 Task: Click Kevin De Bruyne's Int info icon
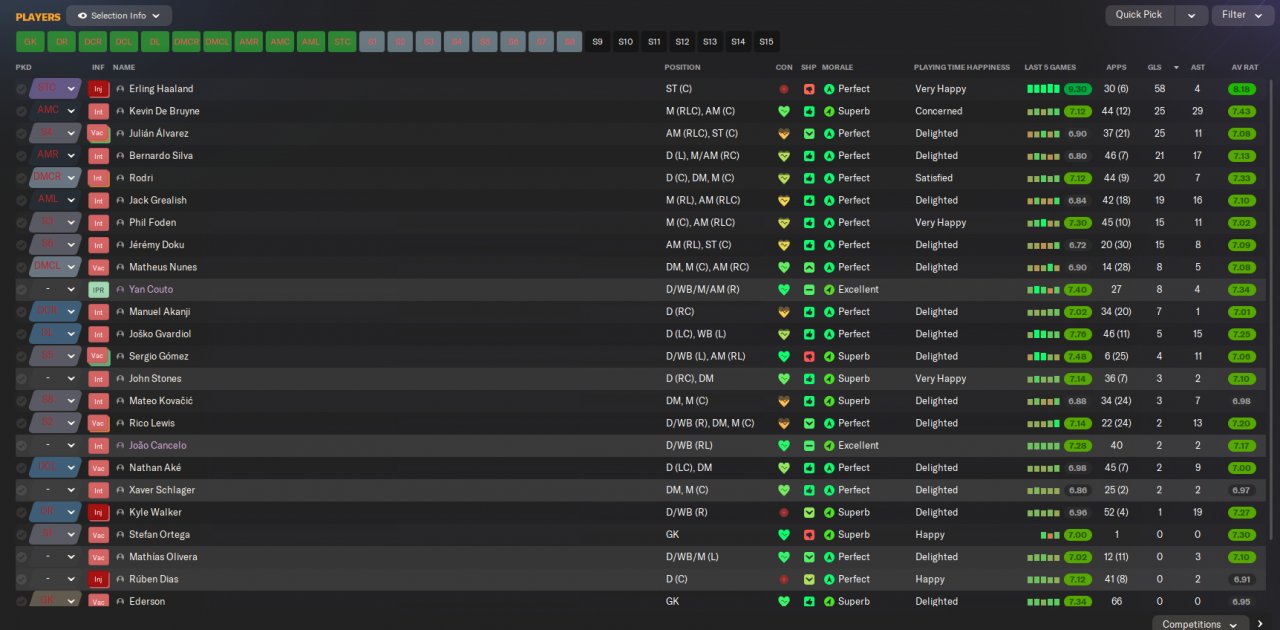coord(98,111)
